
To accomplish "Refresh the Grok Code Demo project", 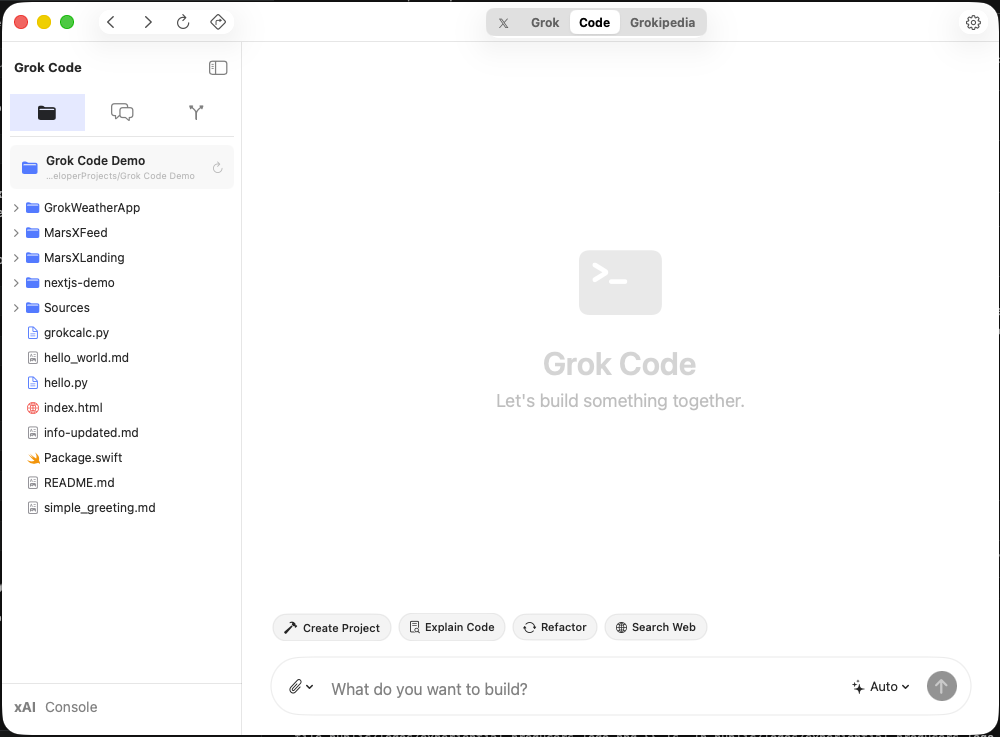I will pos(218,168).
